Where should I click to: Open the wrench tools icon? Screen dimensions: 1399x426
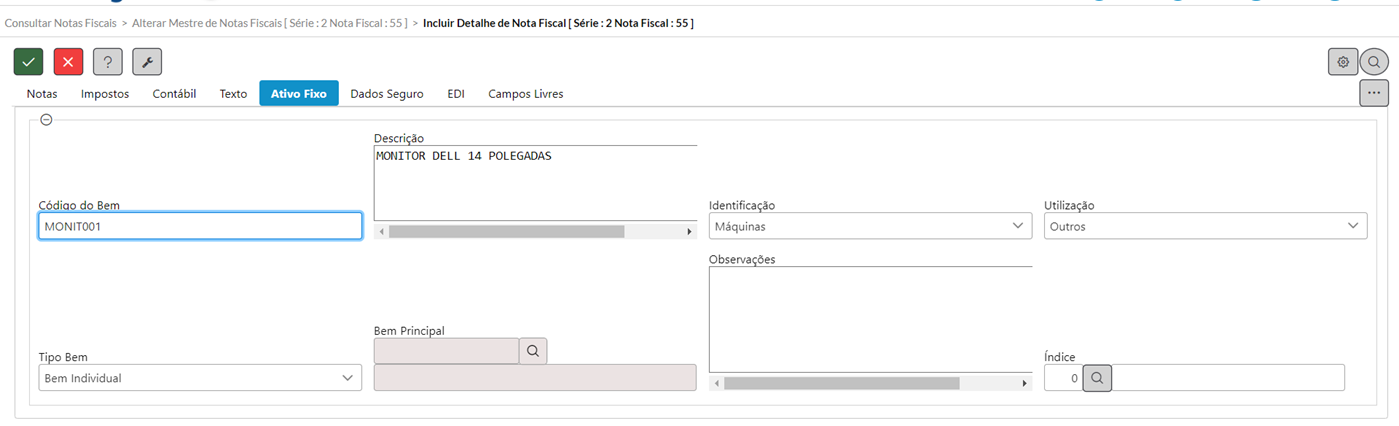tap(147, 62)
